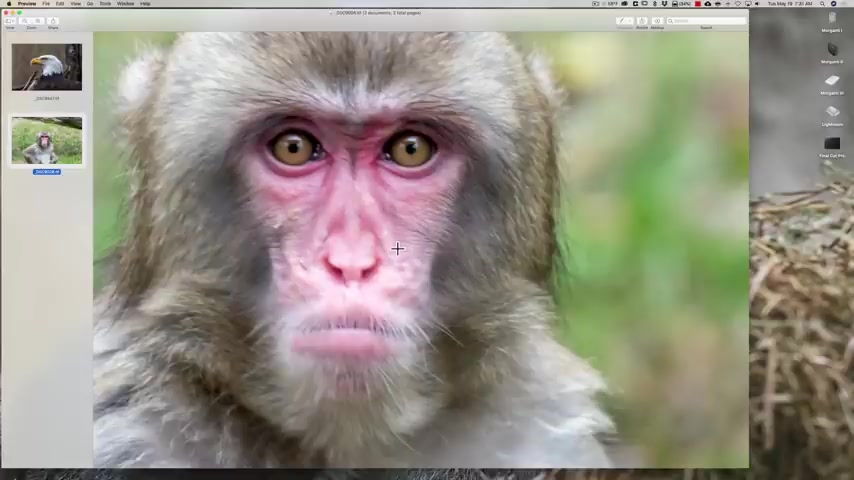Click the Share toolbar button

click(x=53, y=21)
